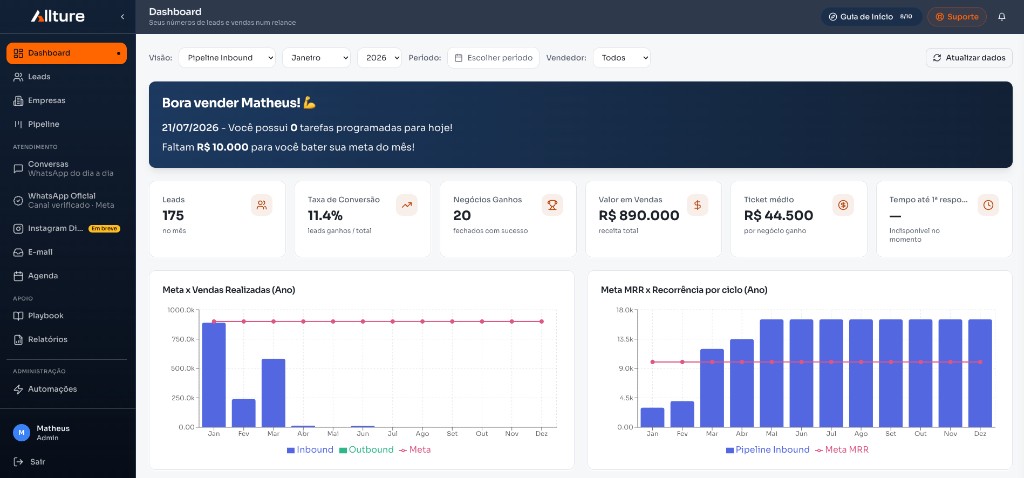This screenshot has height=478, width=1024.
Task: Click the Sair logout icon
Action: pyautogui.click(x=18, y=462)
